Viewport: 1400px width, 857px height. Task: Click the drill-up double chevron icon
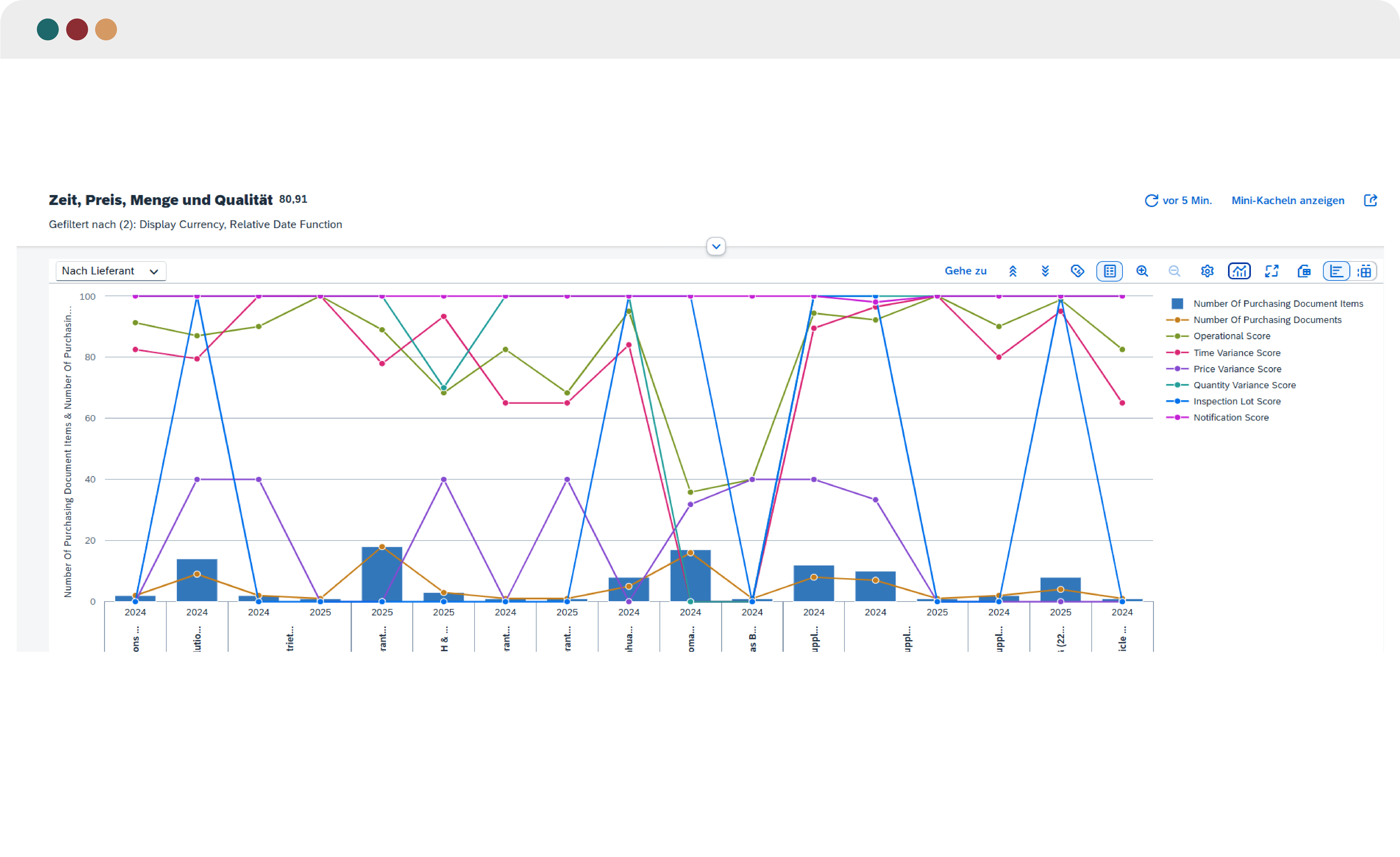pyautogui.click(x=1013, y=272)
